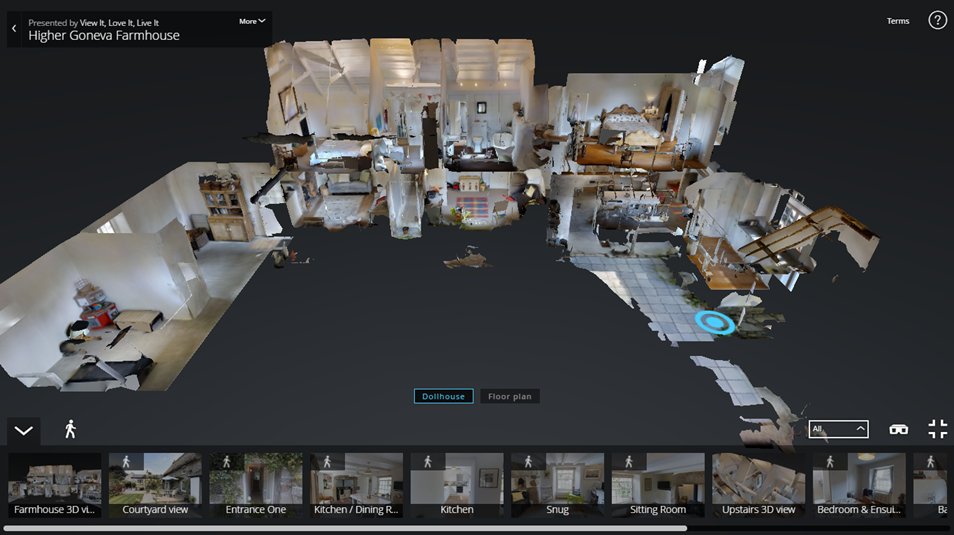Viewport: 954px width, 535px height.
Task: Go back using the left arrow
Action: 14,29
